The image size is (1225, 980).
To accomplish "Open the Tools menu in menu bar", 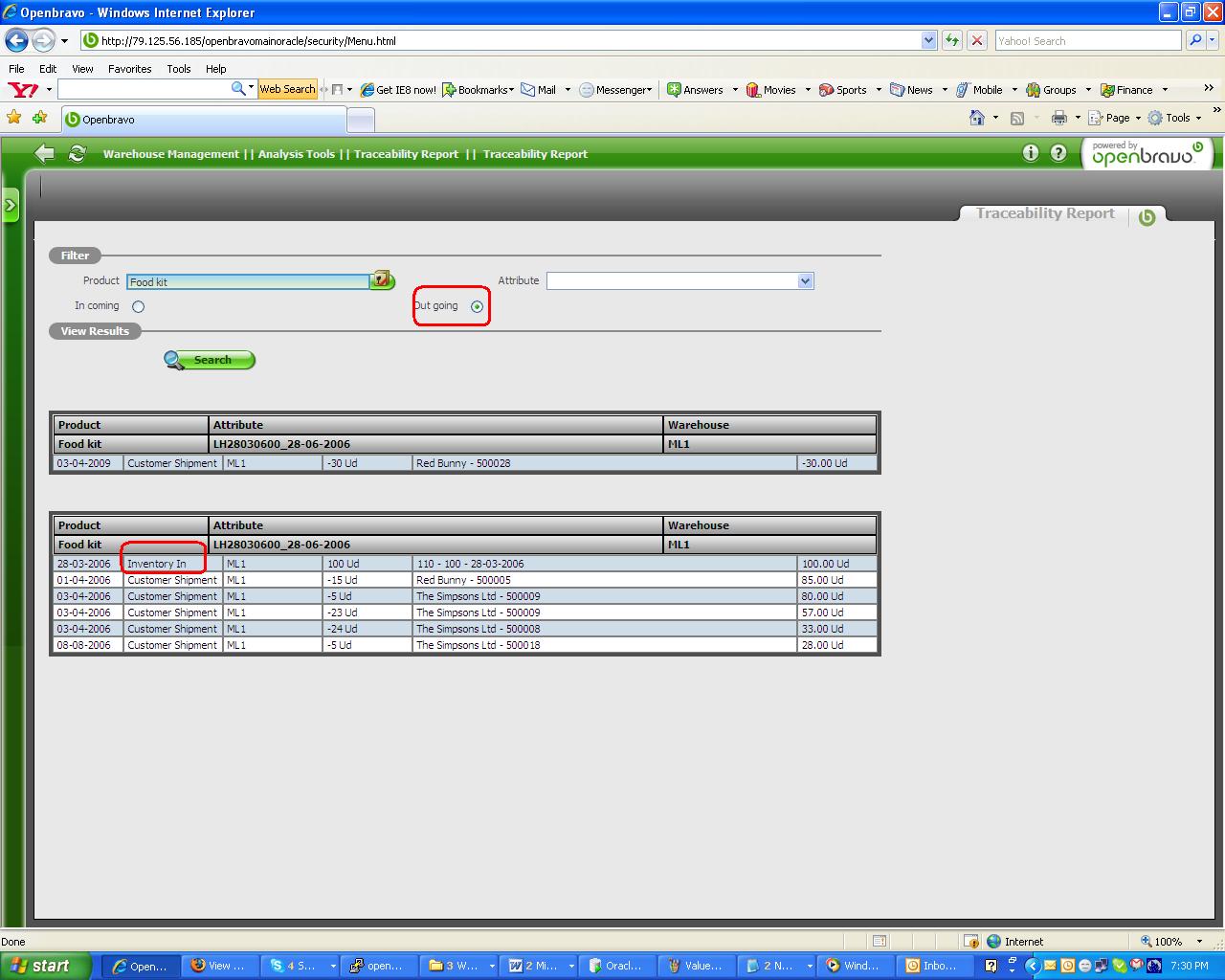I will 178,69.
